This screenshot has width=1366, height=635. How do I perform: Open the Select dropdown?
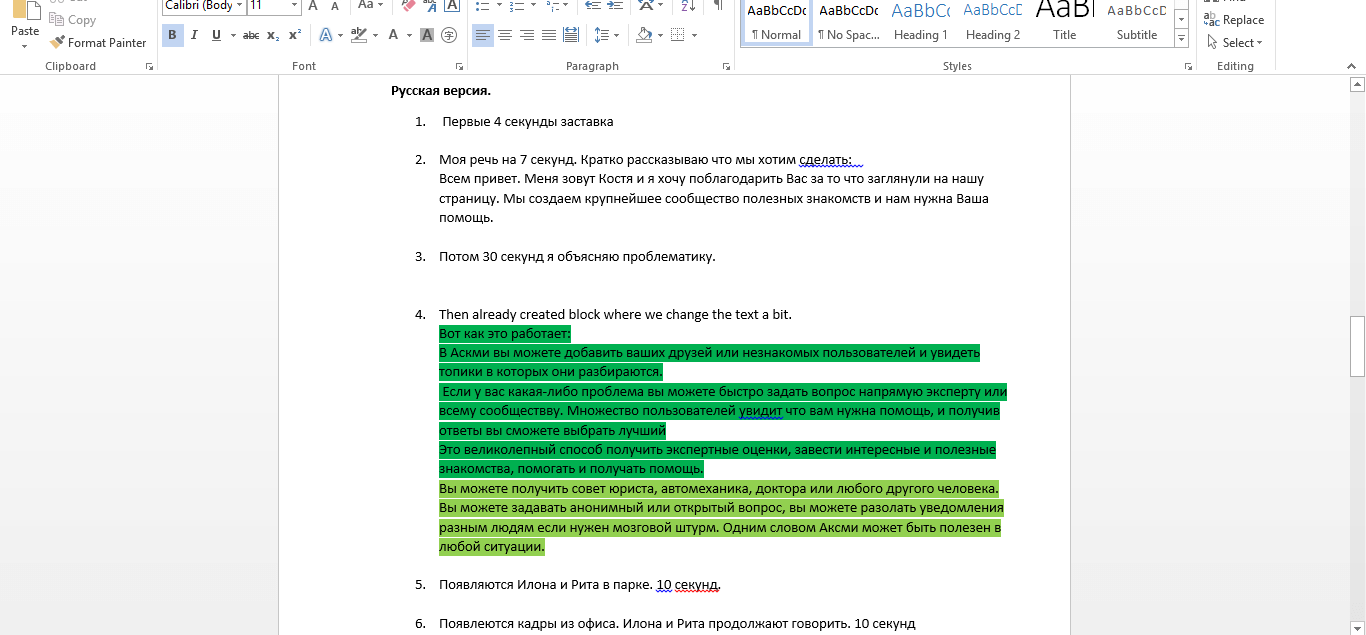click(x=1234, y=43)
